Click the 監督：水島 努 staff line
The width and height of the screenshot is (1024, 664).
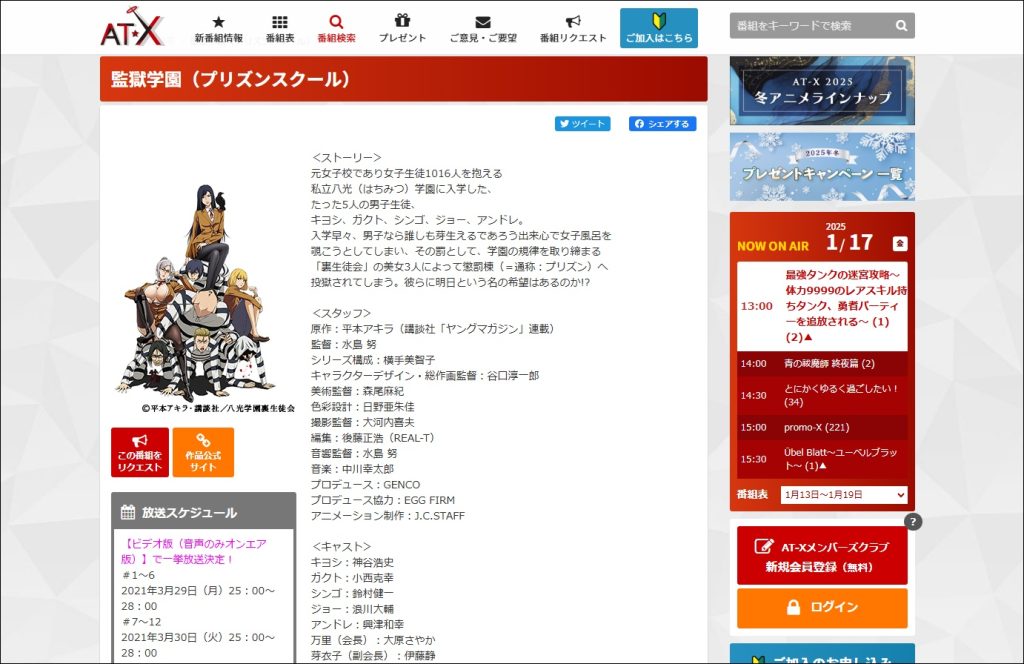[344, 344]
